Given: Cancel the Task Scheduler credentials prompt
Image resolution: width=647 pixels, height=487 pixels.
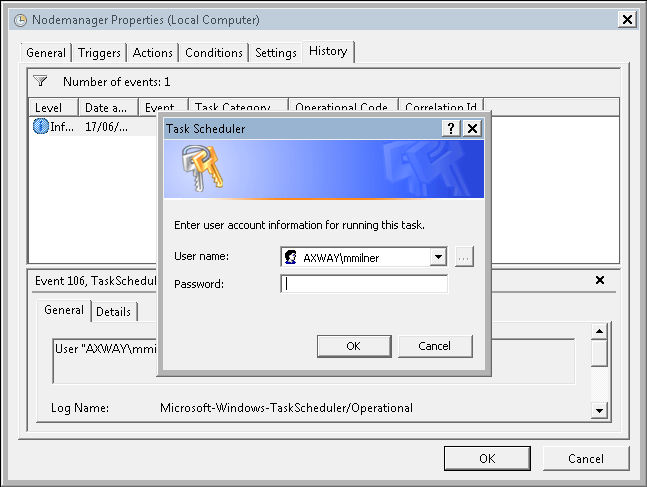Looking at the screenshot, I should (435, 346).
